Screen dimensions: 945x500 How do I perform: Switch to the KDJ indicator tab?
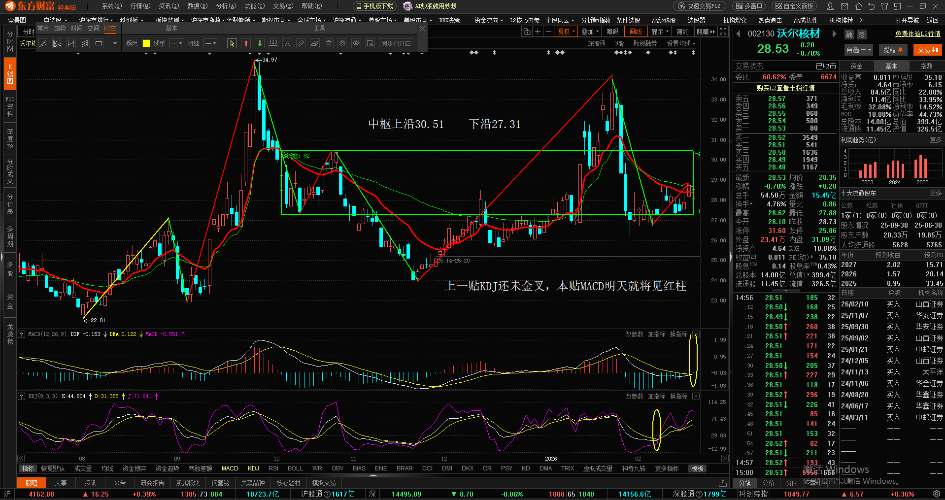253,468
